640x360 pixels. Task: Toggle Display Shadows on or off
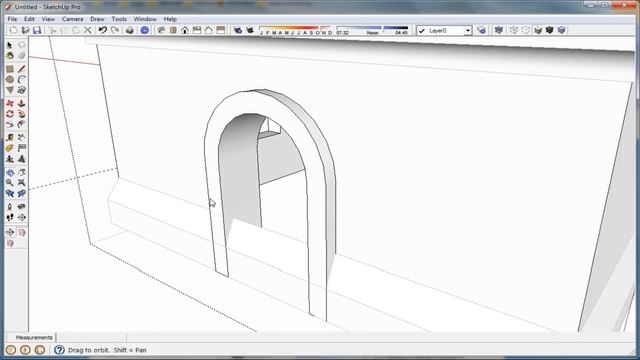pyautogui.click(x=250, y=30)
